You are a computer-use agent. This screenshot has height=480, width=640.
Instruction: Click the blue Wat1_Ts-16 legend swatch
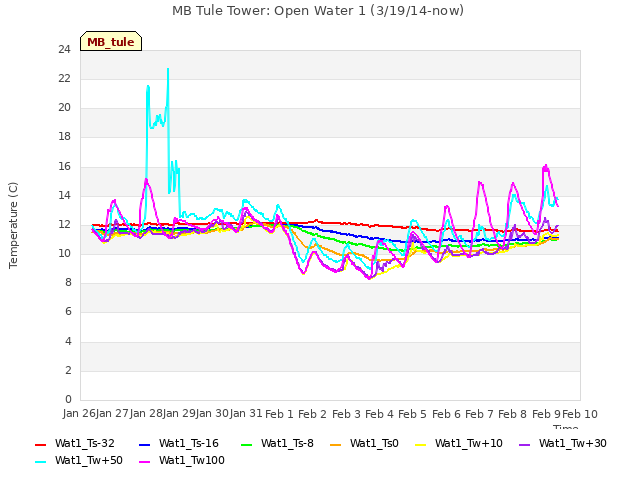click(144, 445)
